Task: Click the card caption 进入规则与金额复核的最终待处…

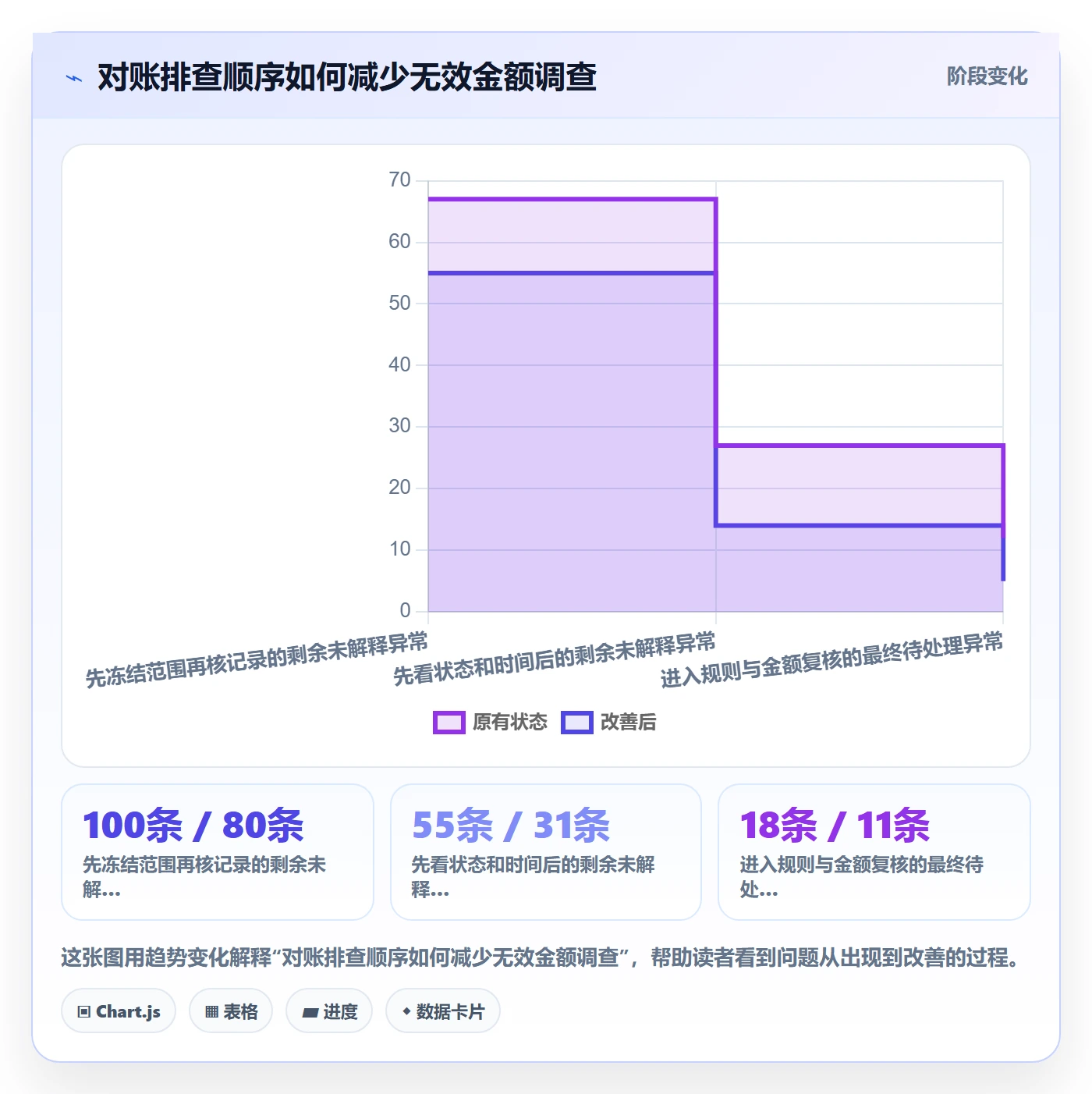Action: 861,877
